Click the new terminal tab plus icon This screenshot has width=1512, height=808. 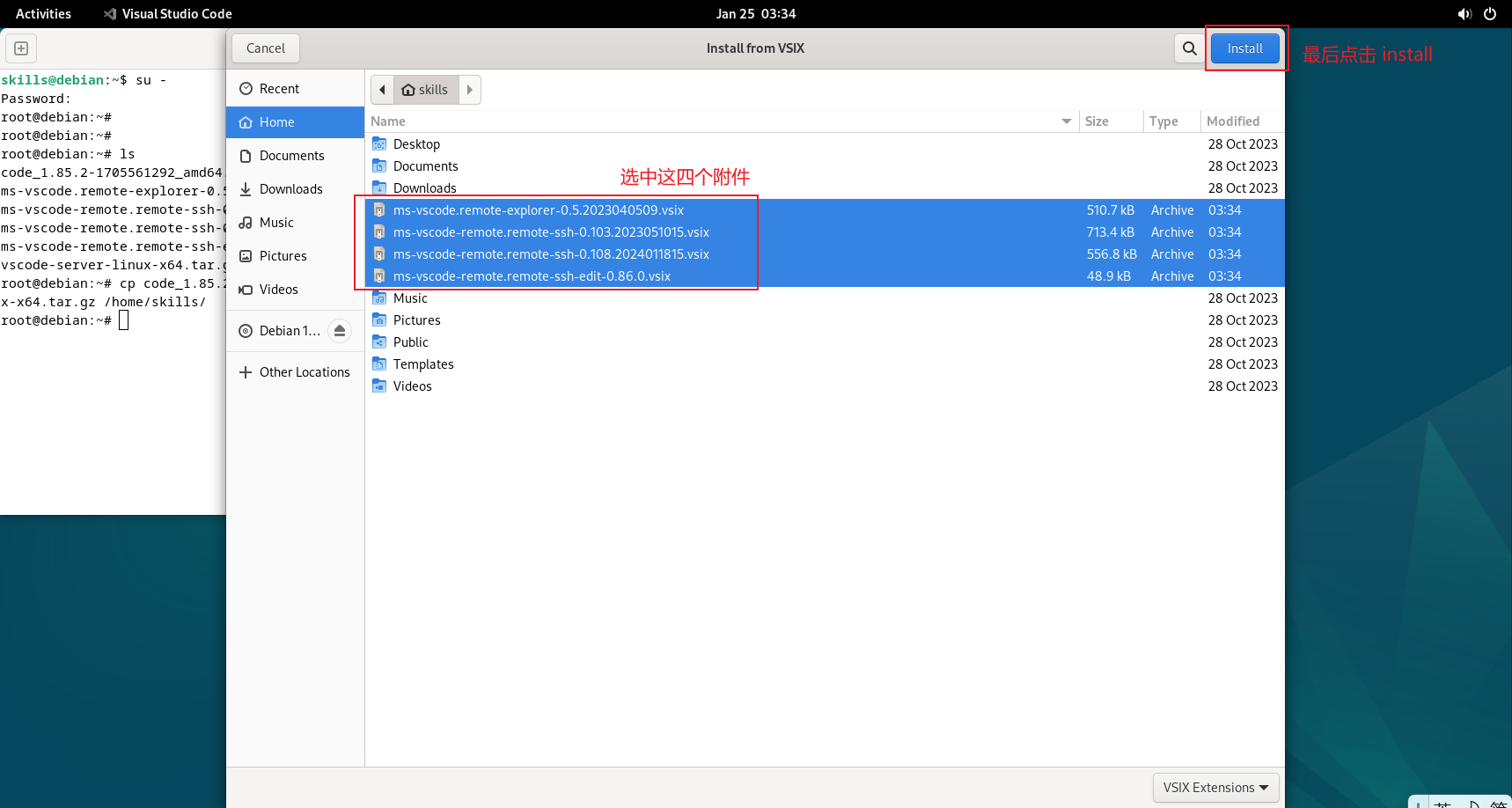coord(21,48)
